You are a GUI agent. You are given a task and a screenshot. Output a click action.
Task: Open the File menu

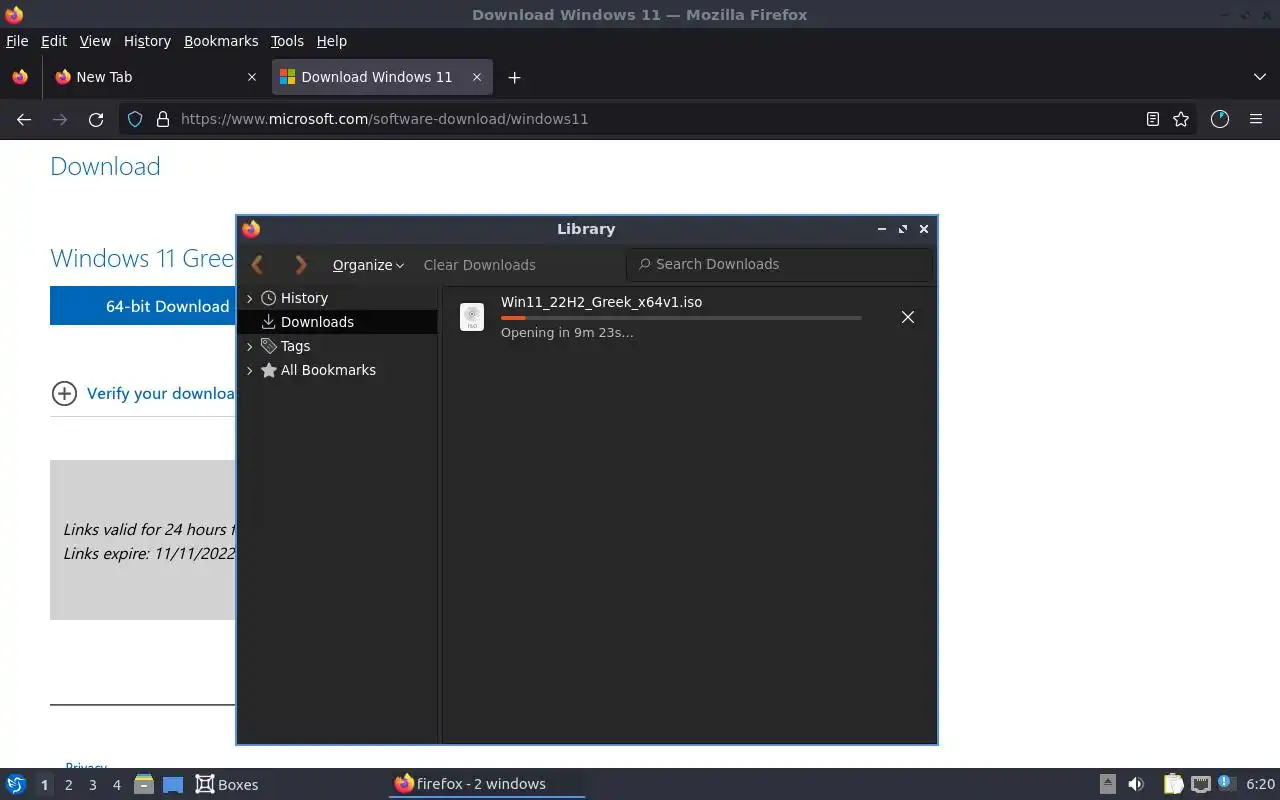point(17,41)
